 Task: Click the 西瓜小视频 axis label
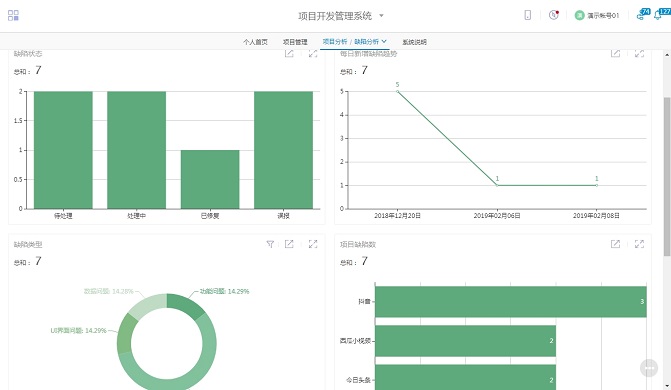tap(355, 341)
